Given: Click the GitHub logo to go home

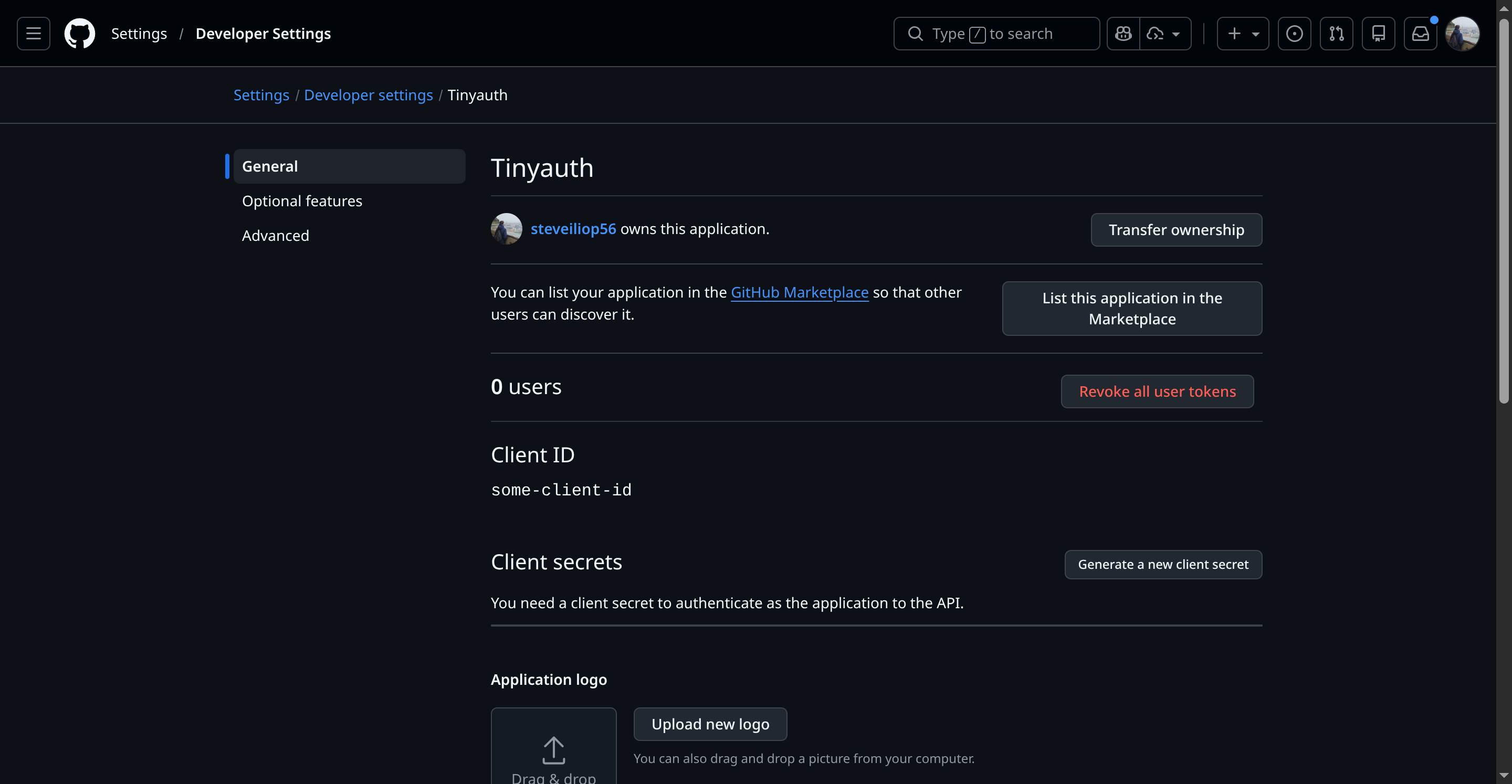Looking at the screenshot, I should coord(80,34).
